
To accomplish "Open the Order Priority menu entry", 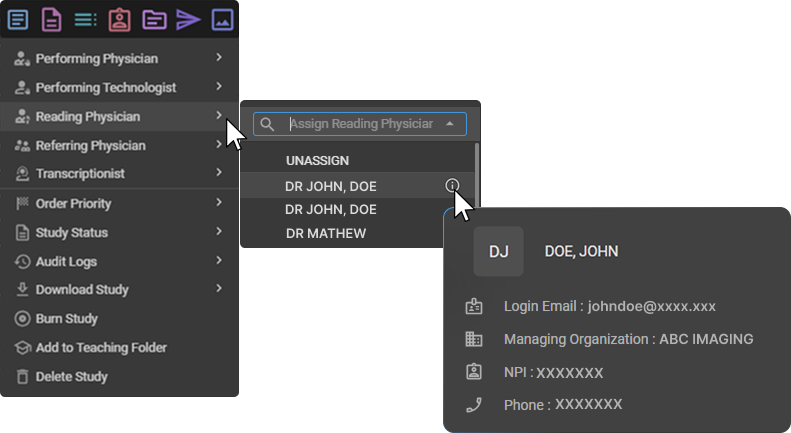I will click(x=119, y=203).
